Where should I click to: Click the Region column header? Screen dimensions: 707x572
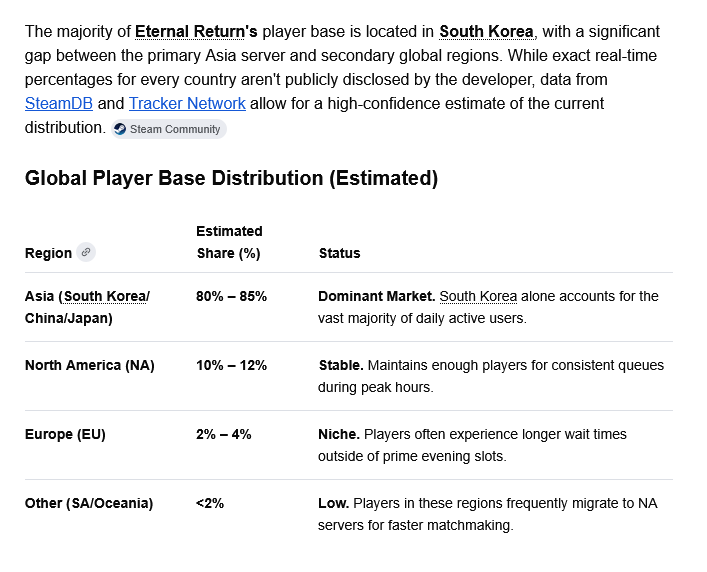pyautogui.click(x=48, y=253)
